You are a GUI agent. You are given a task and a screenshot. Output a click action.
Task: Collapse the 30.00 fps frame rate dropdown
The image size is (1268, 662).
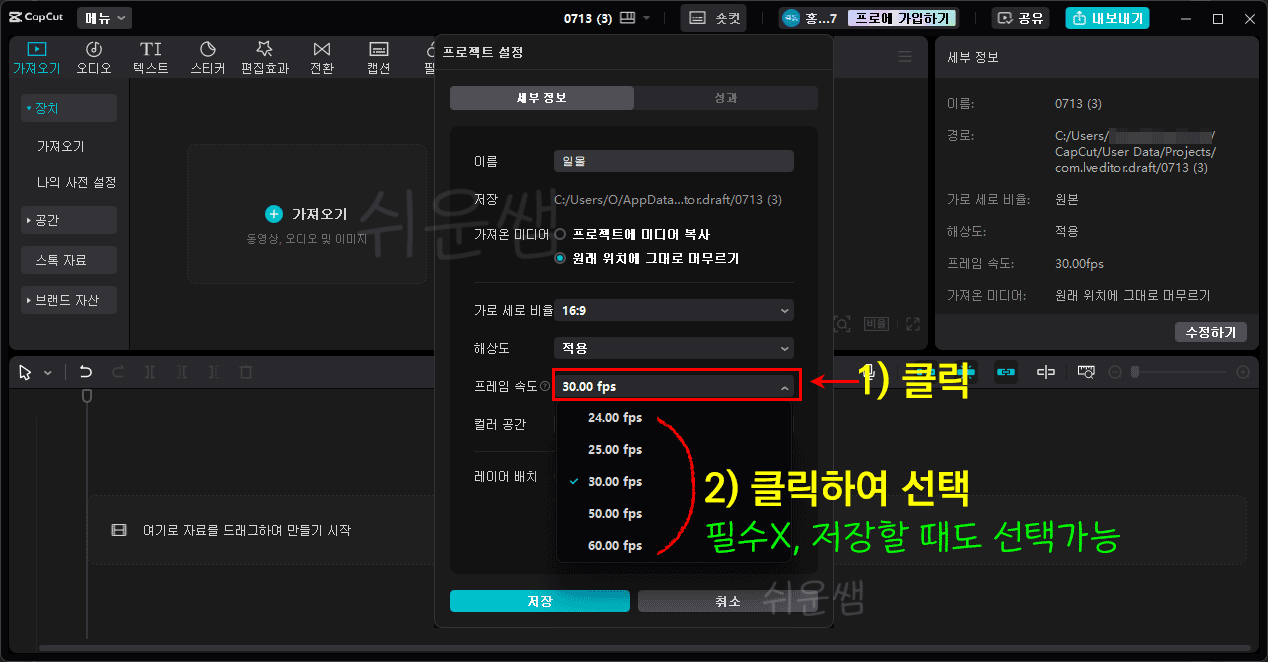674,387
